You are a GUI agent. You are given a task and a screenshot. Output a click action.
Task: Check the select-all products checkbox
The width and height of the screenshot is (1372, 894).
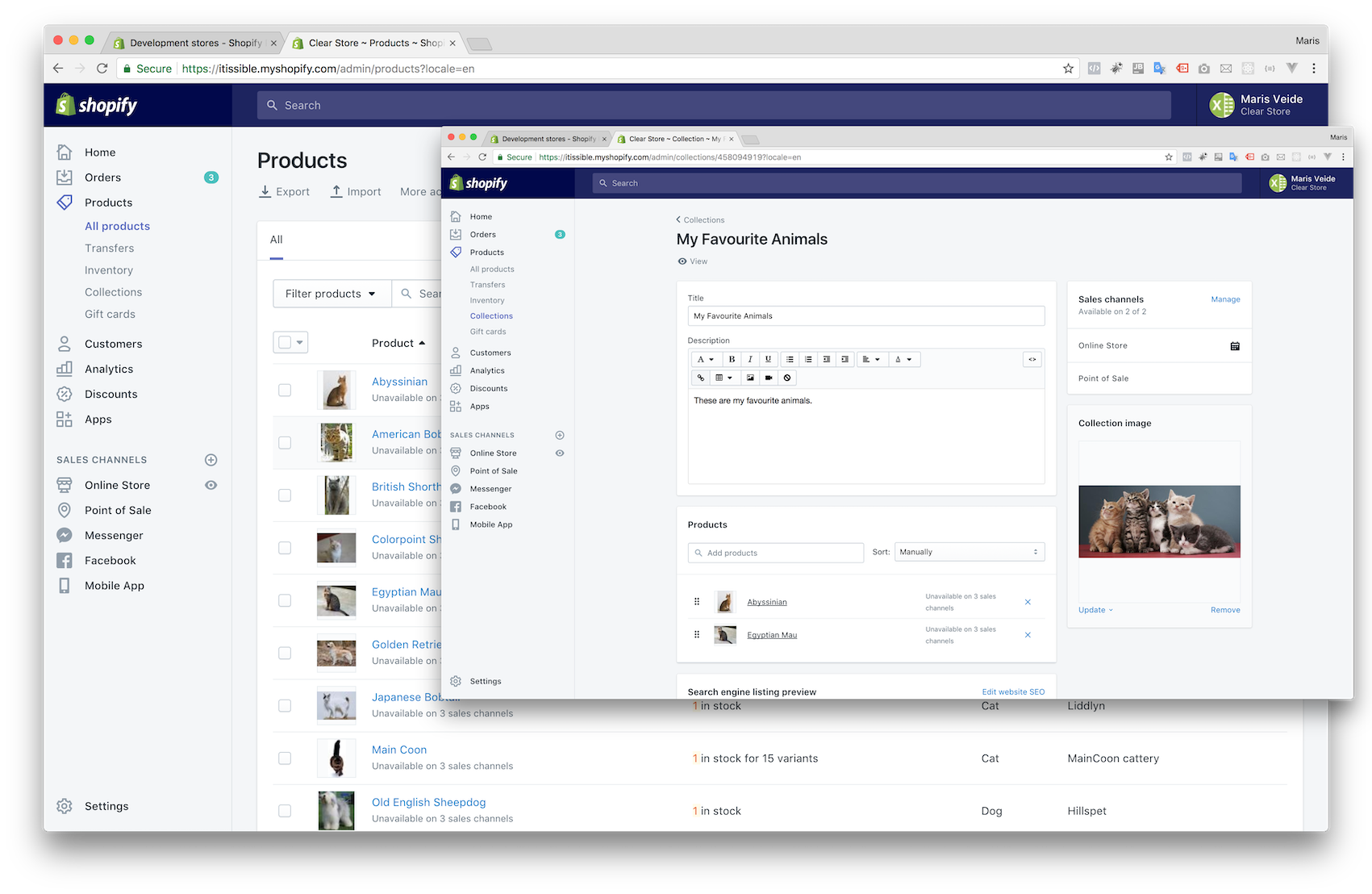[285, 341]
